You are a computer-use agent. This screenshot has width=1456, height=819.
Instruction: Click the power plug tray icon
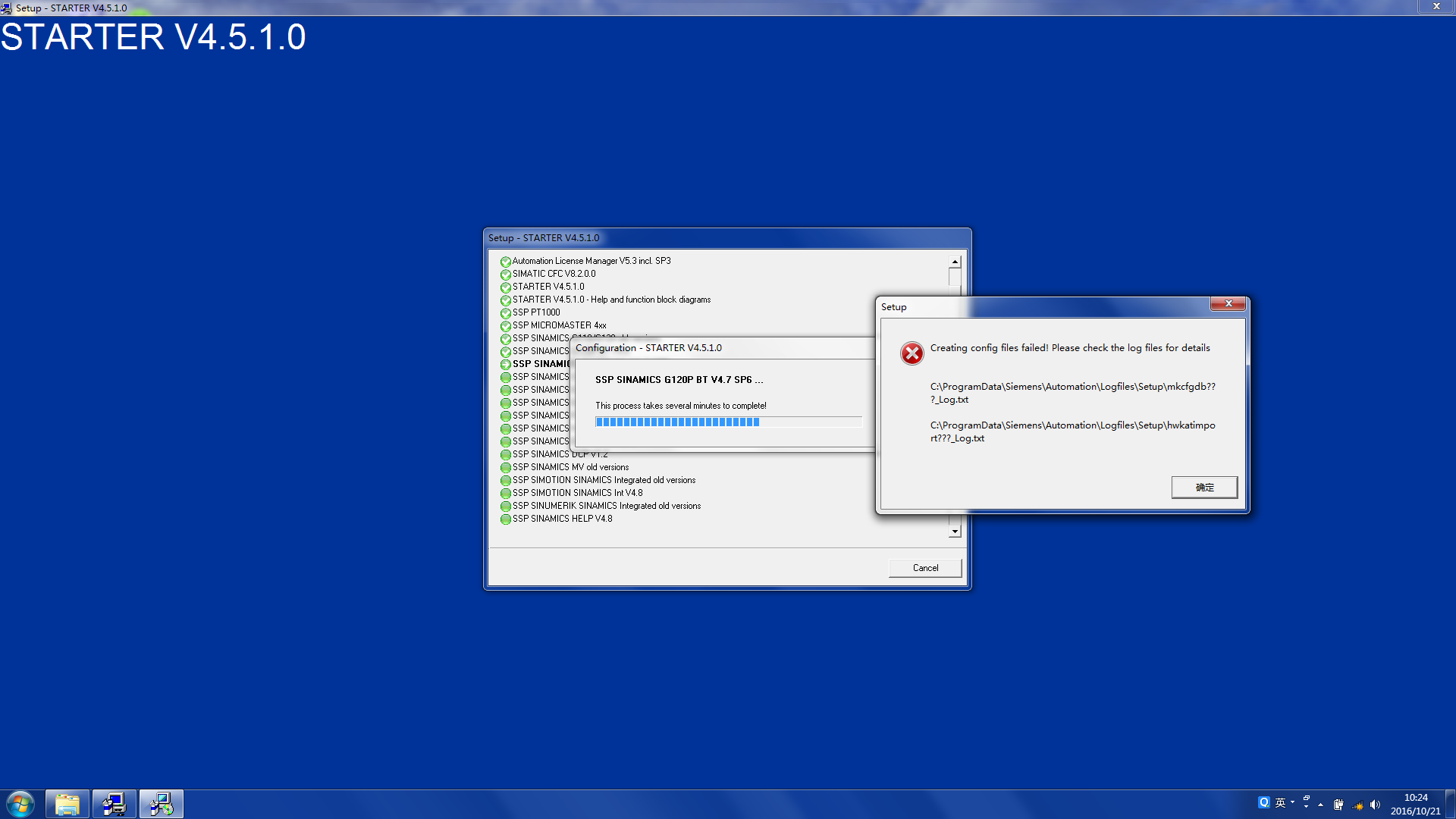coord(1338,805)
